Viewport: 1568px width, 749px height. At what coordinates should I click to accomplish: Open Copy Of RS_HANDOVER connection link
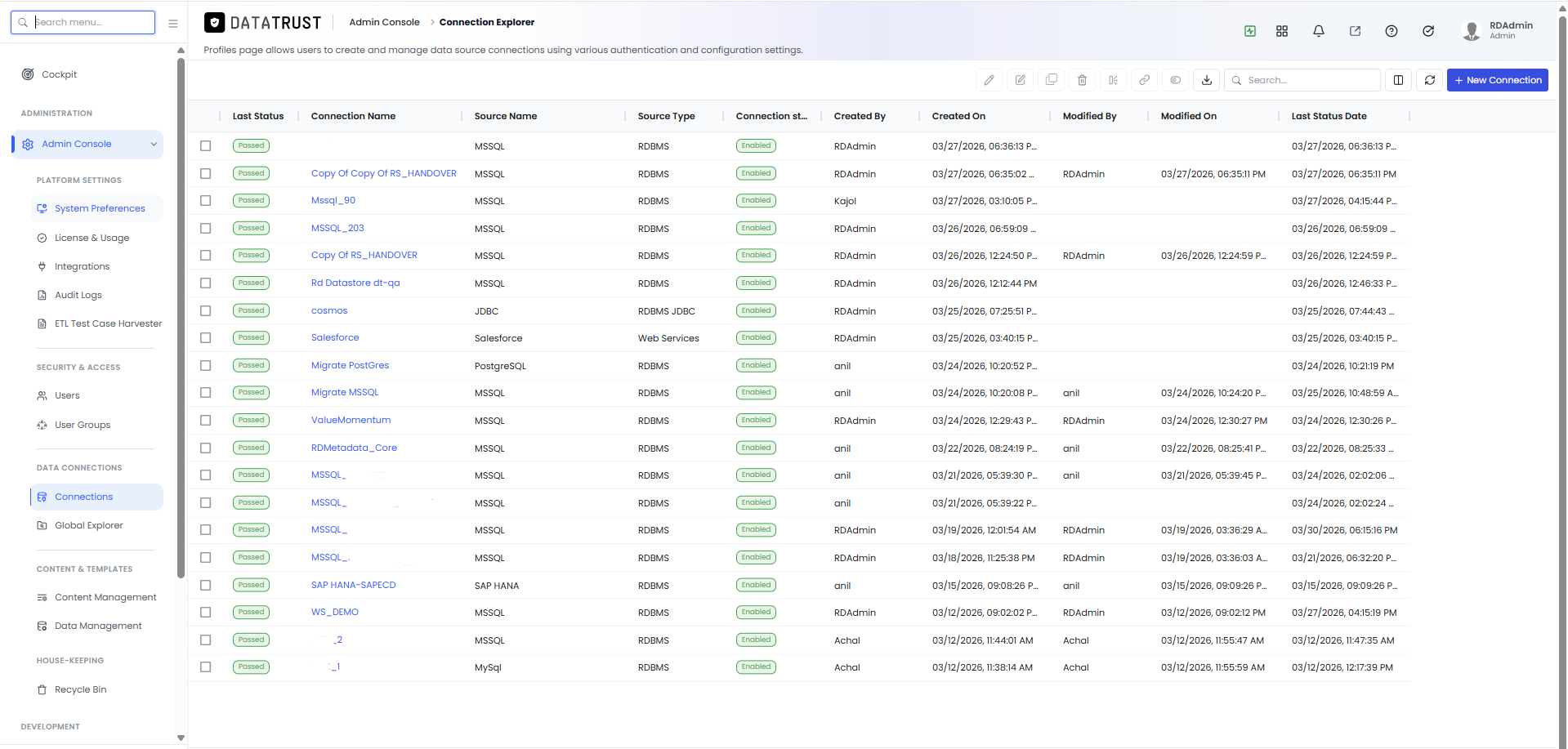[364, 255]
